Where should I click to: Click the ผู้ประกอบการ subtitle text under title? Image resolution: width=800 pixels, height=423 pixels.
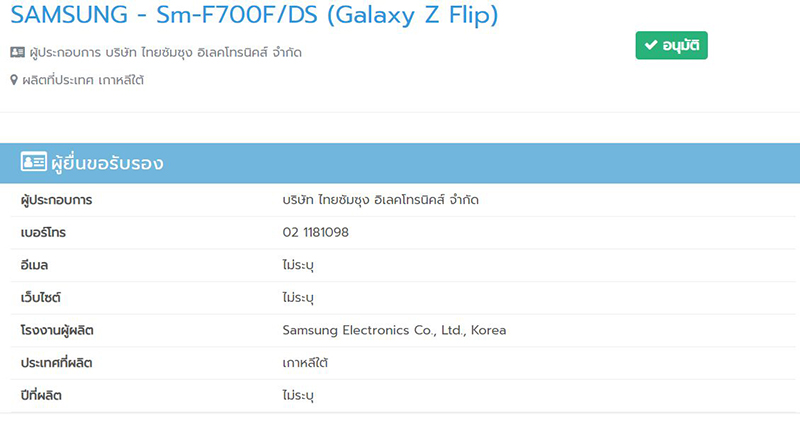pyautogui.click(x=166, y=53)
